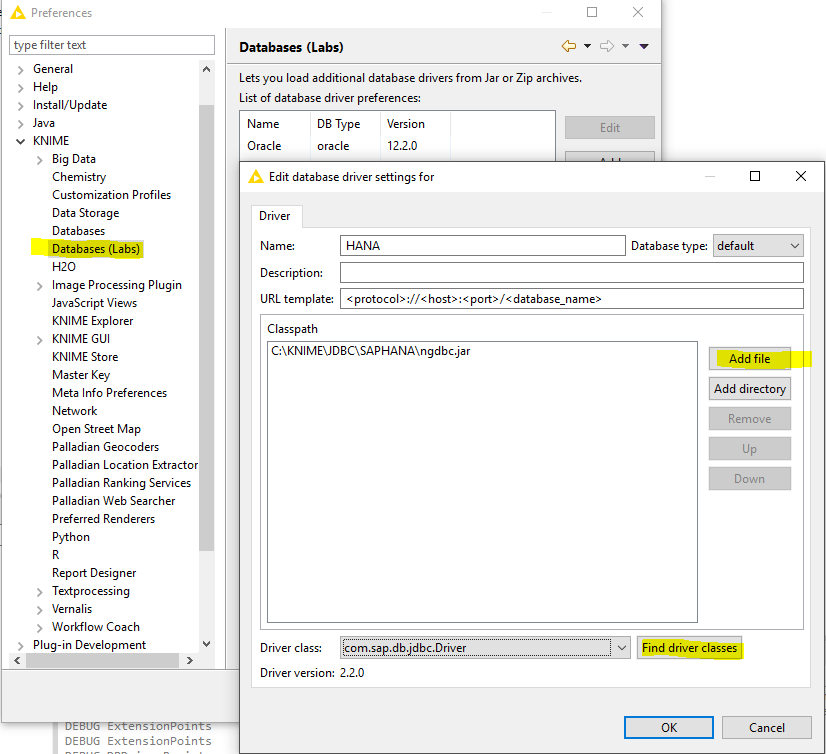Expand the Java tree node
The image size is (826, 754).
pos(21,124)
